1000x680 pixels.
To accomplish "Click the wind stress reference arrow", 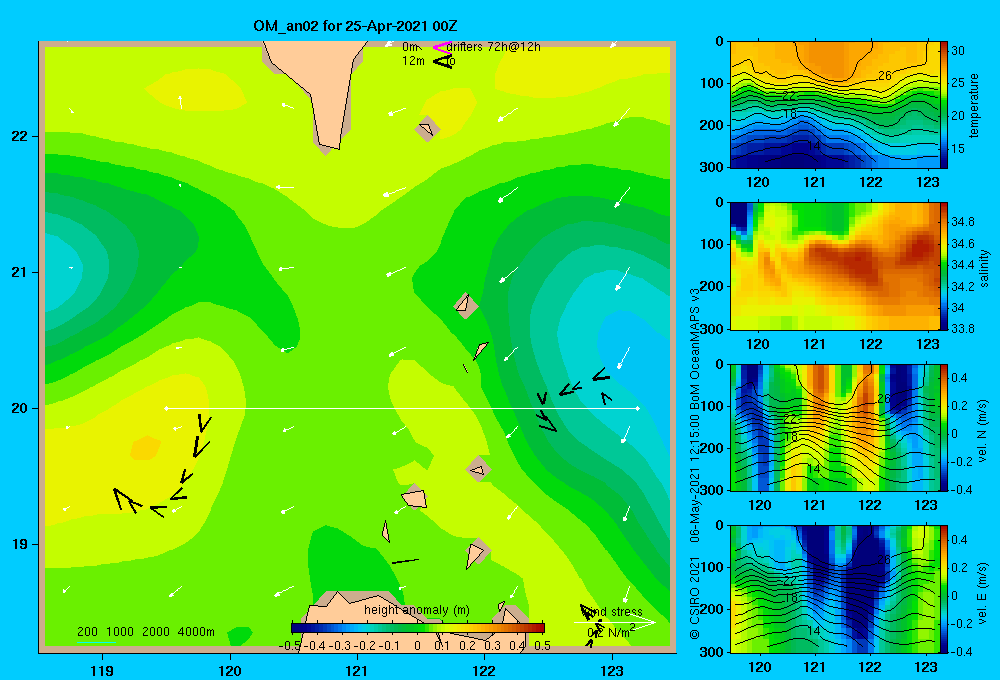I will (614, 623).
